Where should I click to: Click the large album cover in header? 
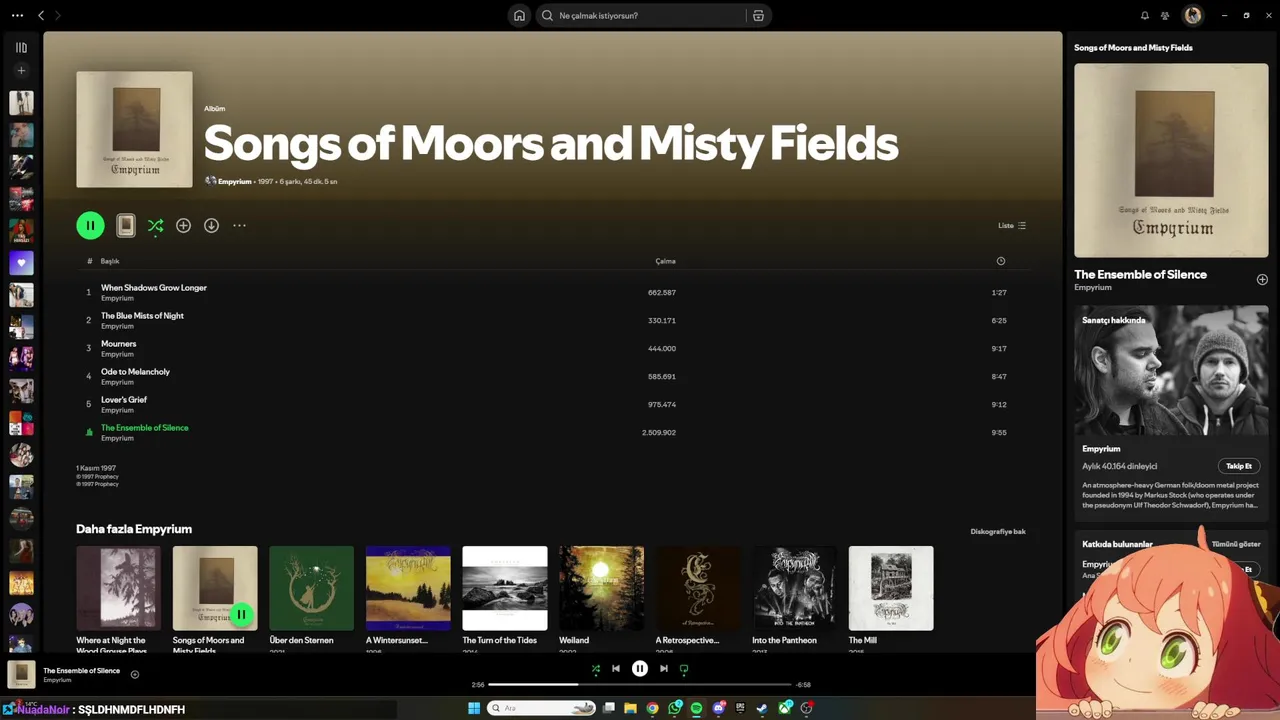coord(134,129)
